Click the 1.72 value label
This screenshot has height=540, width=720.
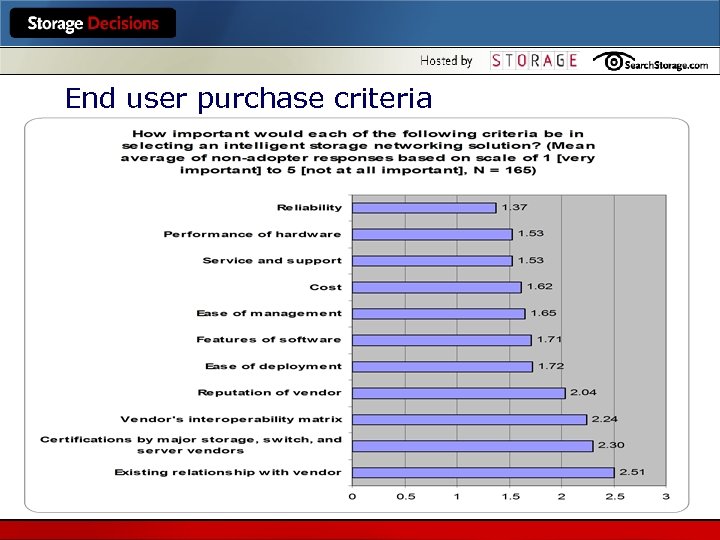(x=551, y=366)
